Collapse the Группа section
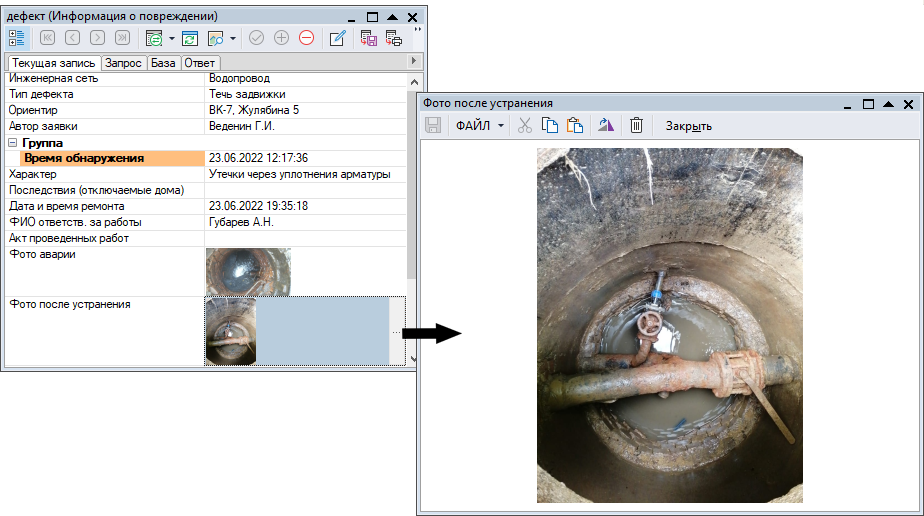 [x=13, y=143]
